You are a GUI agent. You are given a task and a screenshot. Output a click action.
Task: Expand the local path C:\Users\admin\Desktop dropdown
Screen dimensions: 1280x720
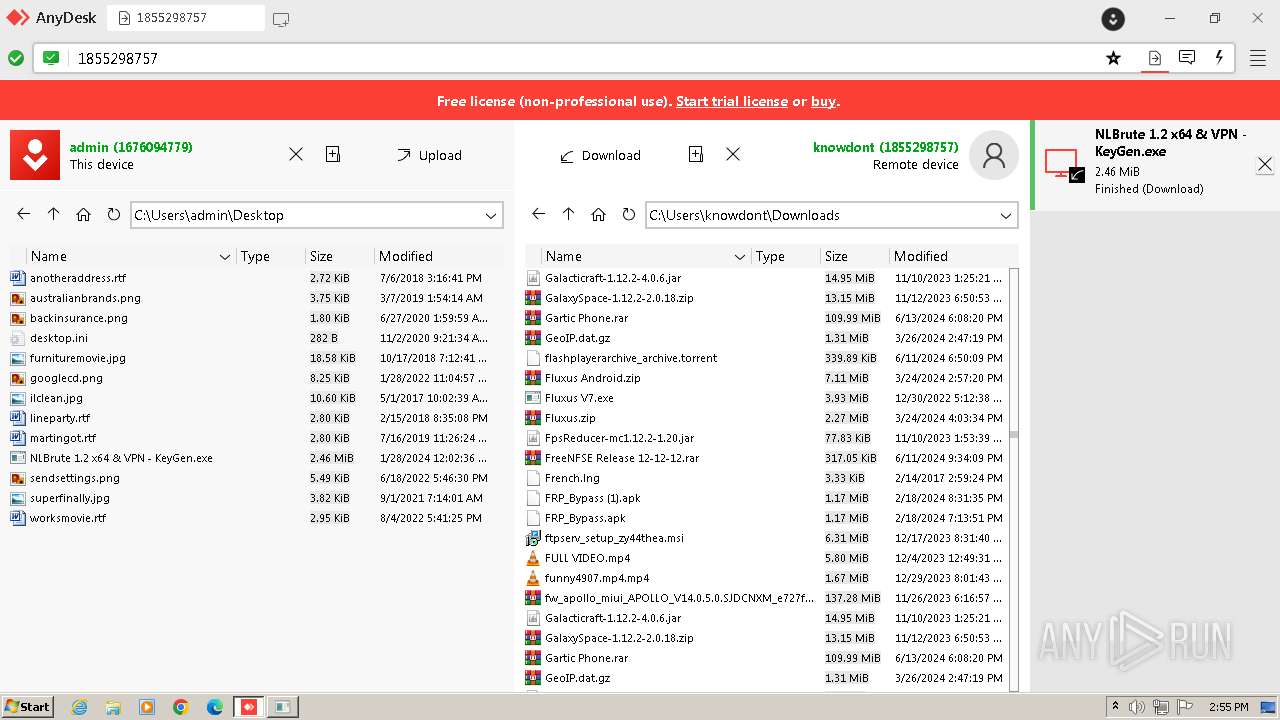click(x=491, y=215)
